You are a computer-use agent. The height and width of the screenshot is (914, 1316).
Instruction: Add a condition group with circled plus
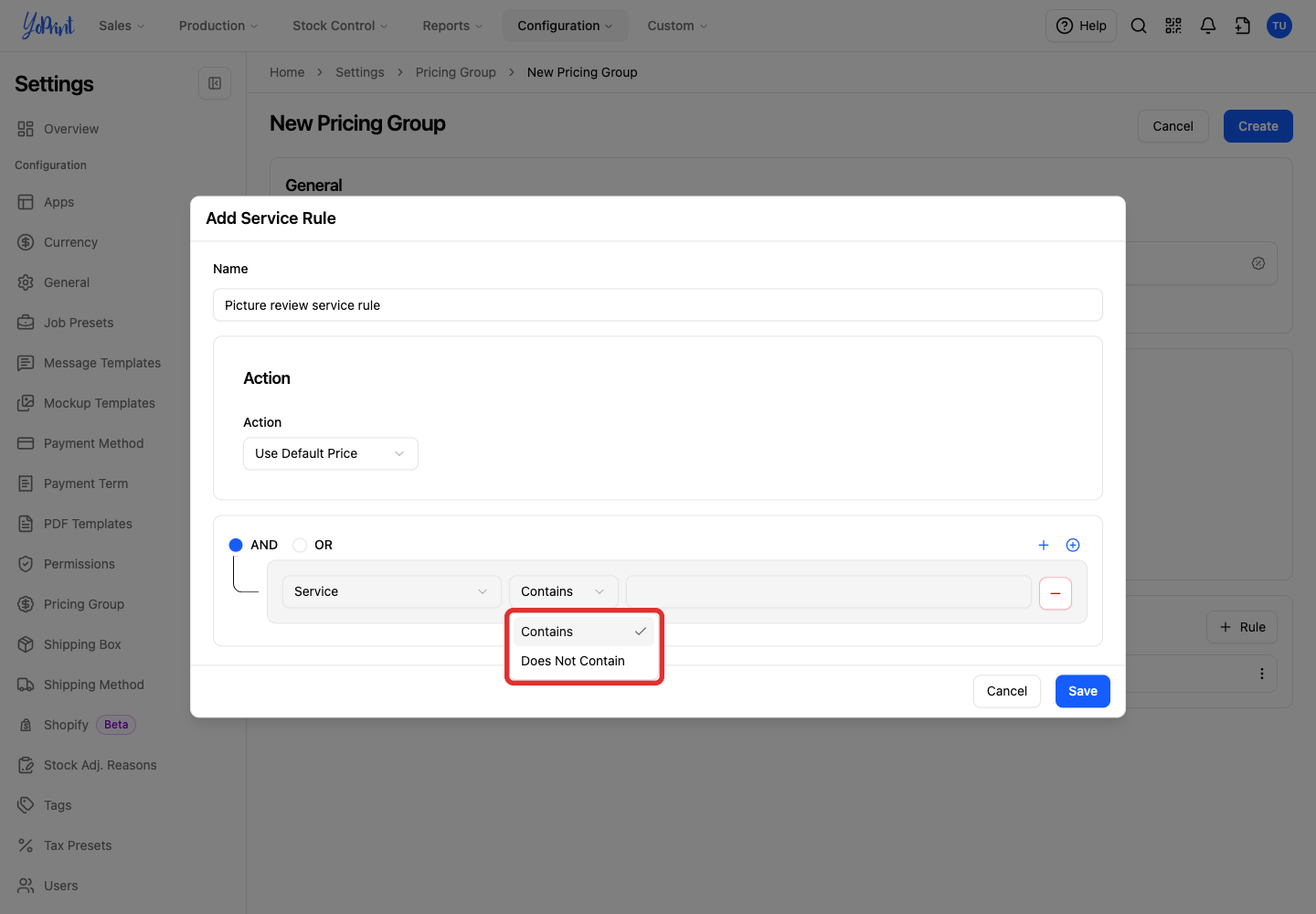pyautogui.click(x=1073, y=545)
